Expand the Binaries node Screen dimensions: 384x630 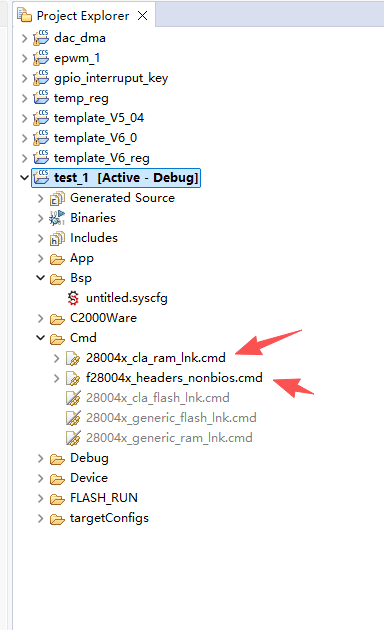click(40, 218)
